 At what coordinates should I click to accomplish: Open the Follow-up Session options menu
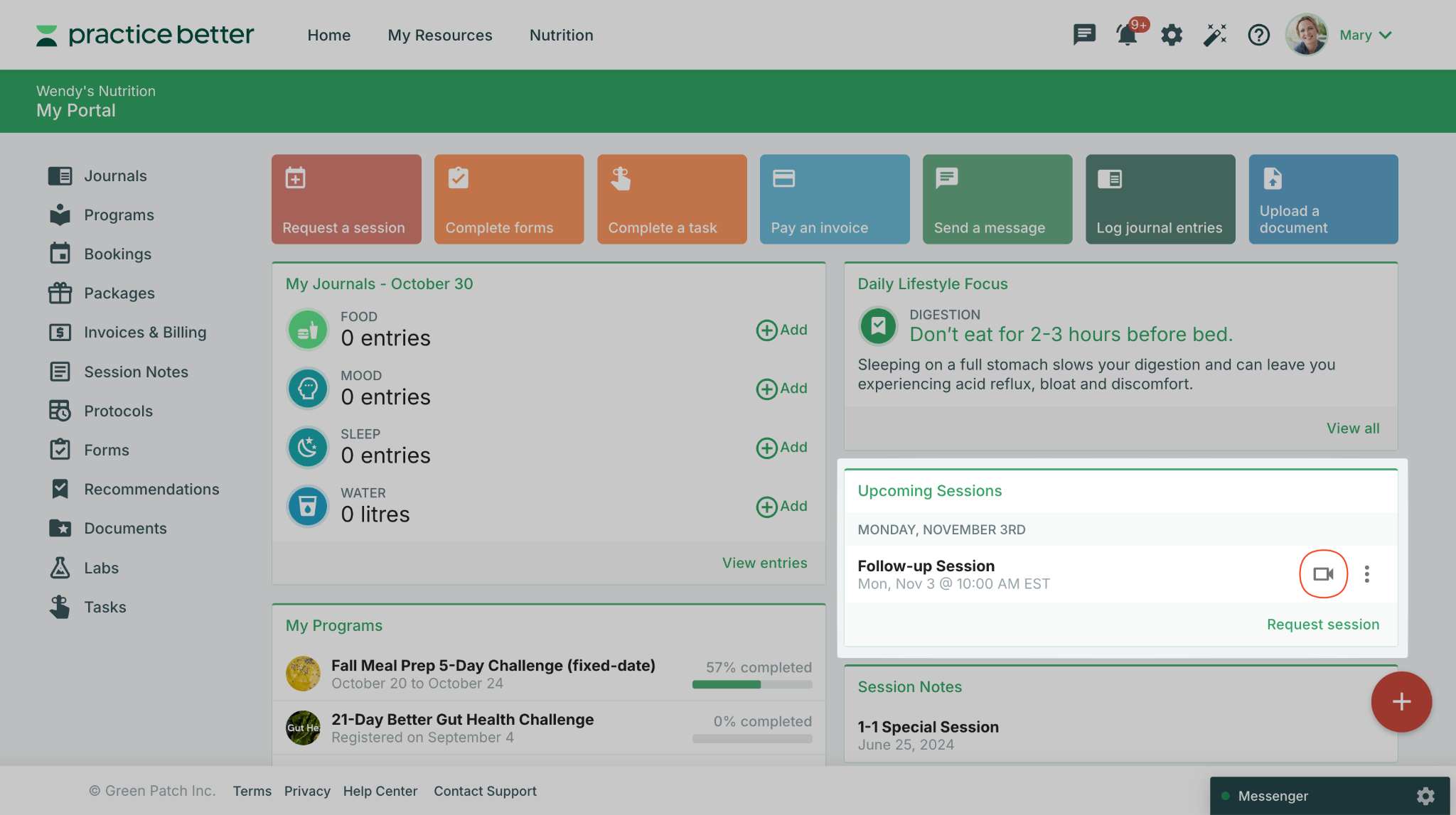(x=1367, y=573)
